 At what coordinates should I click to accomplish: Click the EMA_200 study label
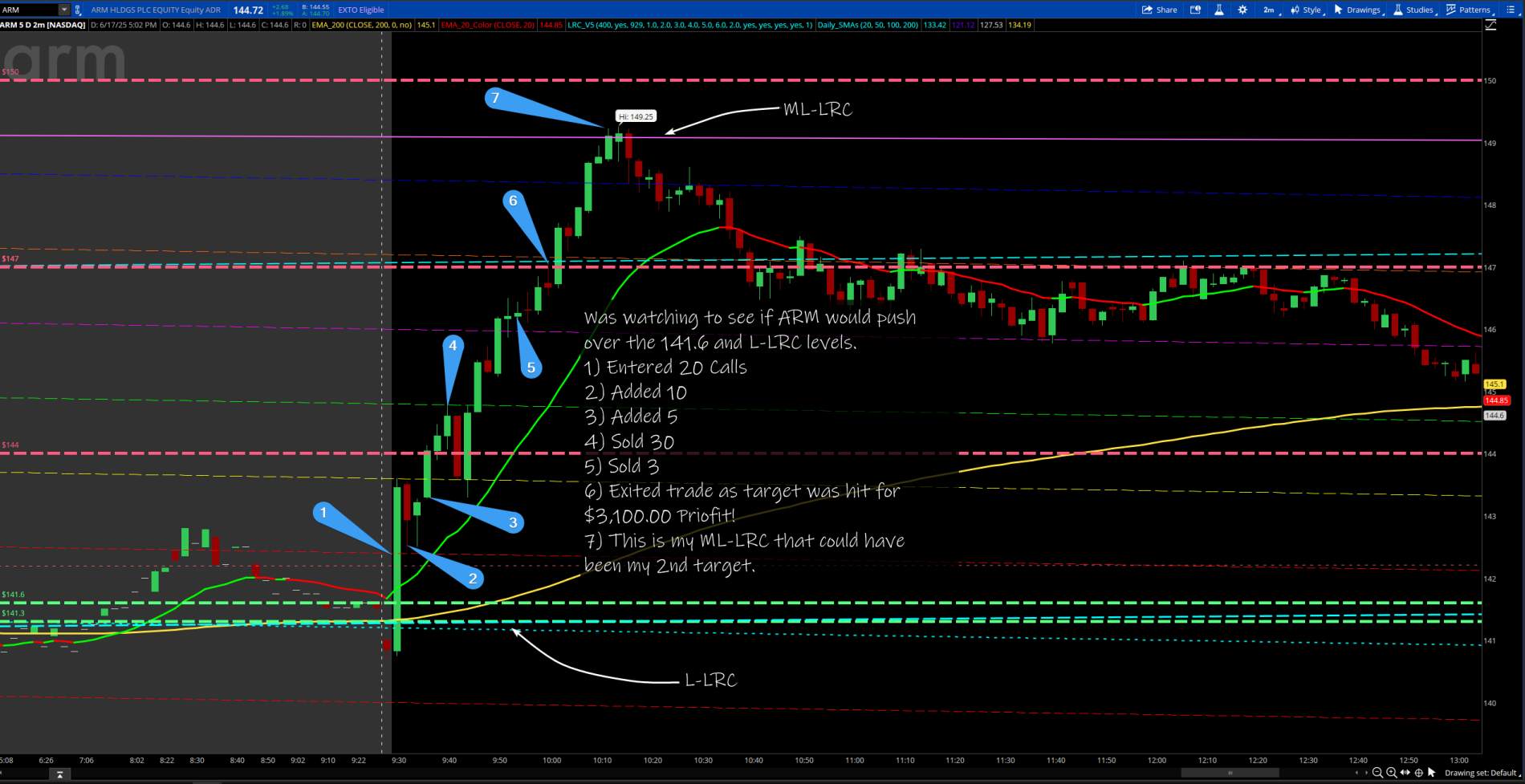tap(362, 25)
